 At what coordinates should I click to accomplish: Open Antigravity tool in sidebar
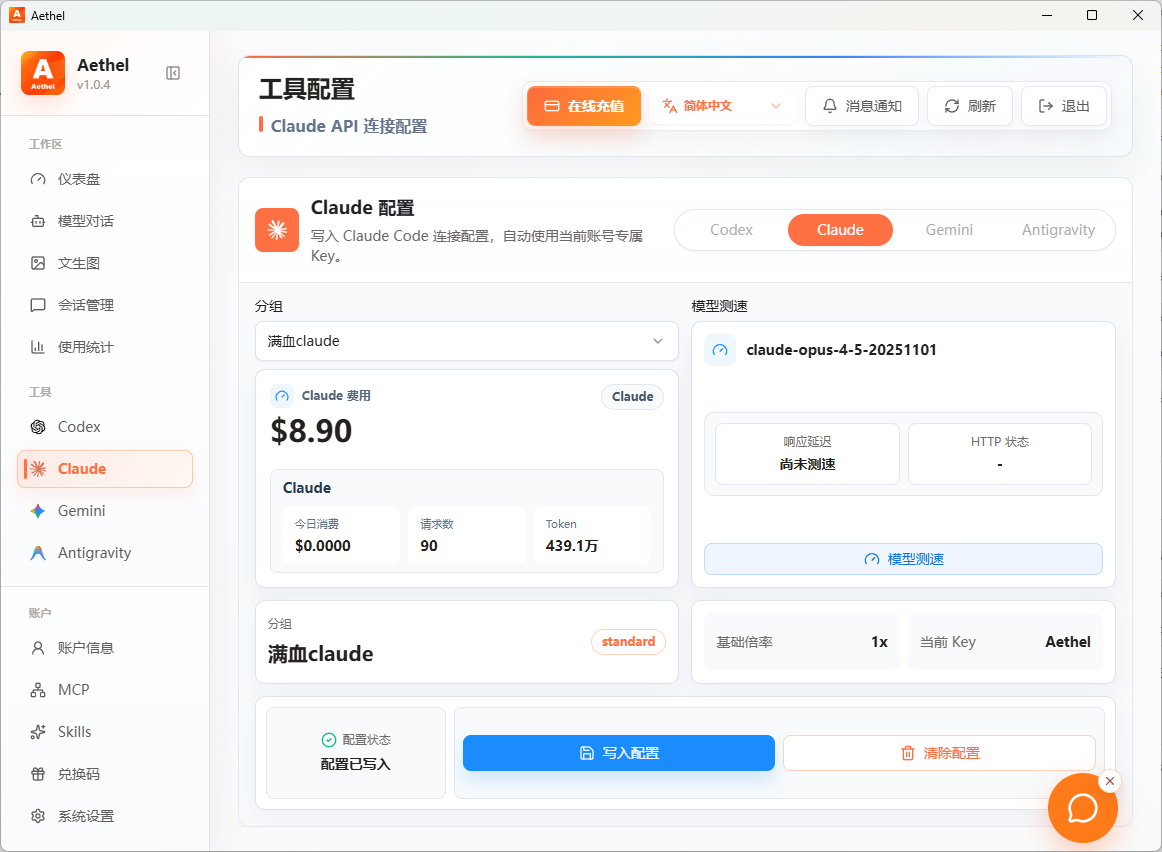tap(104, 553)
